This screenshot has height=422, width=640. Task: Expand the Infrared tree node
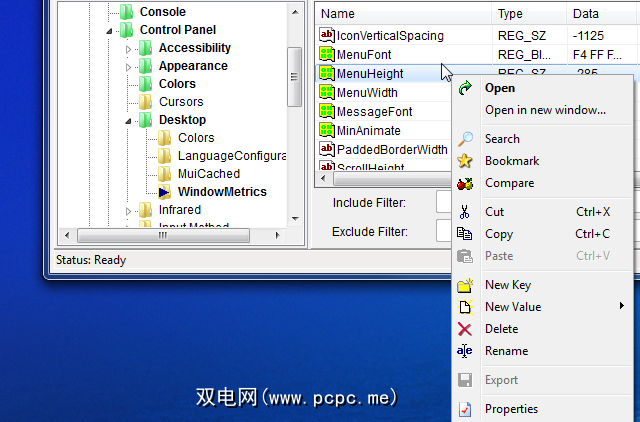coord(128,211)
